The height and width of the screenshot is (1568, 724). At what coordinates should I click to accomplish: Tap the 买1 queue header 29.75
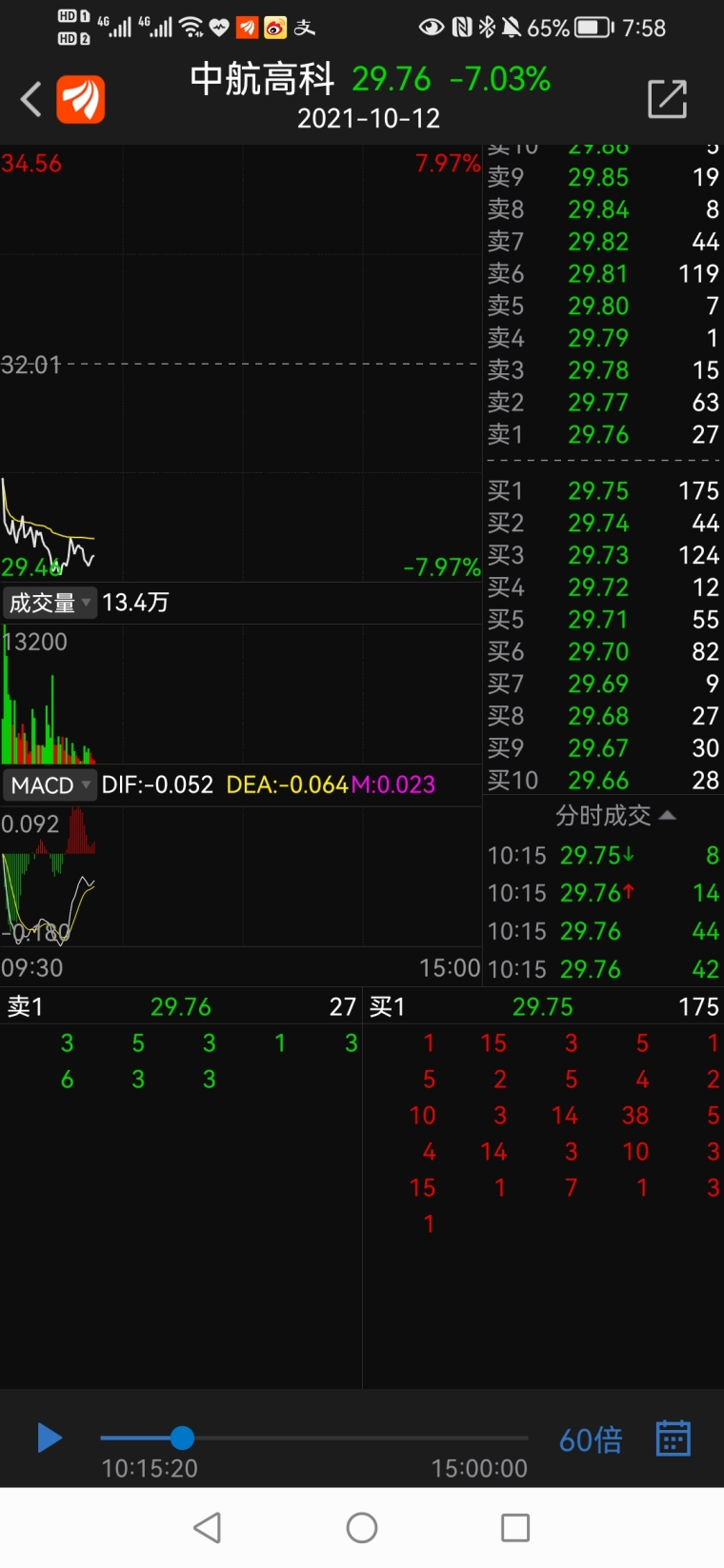pos(543,1006)
